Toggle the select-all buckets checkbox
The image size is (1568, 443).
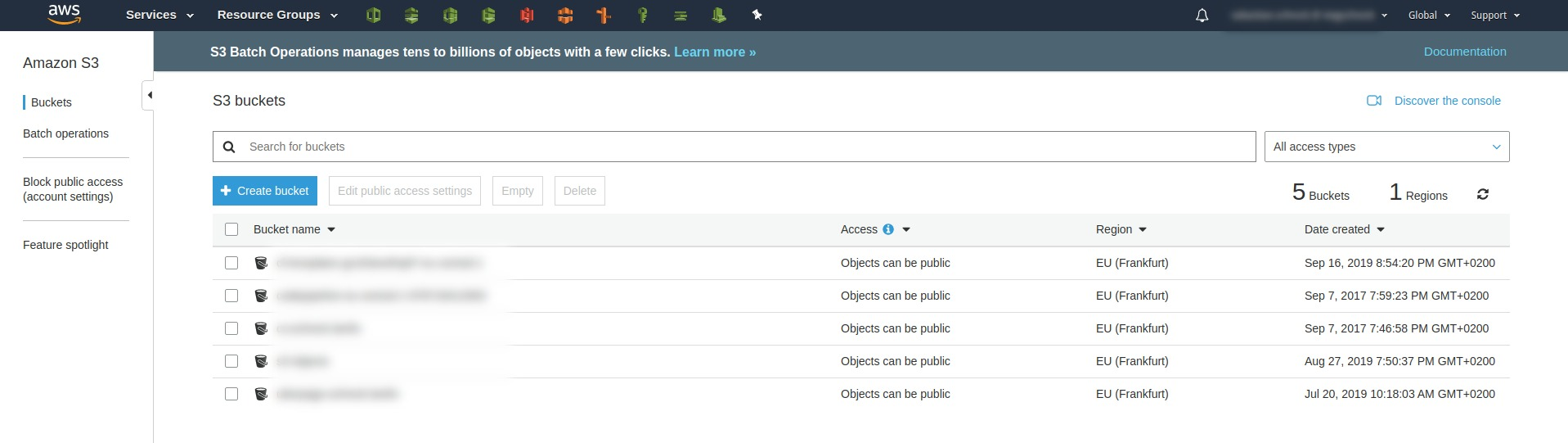click(231, 229)
